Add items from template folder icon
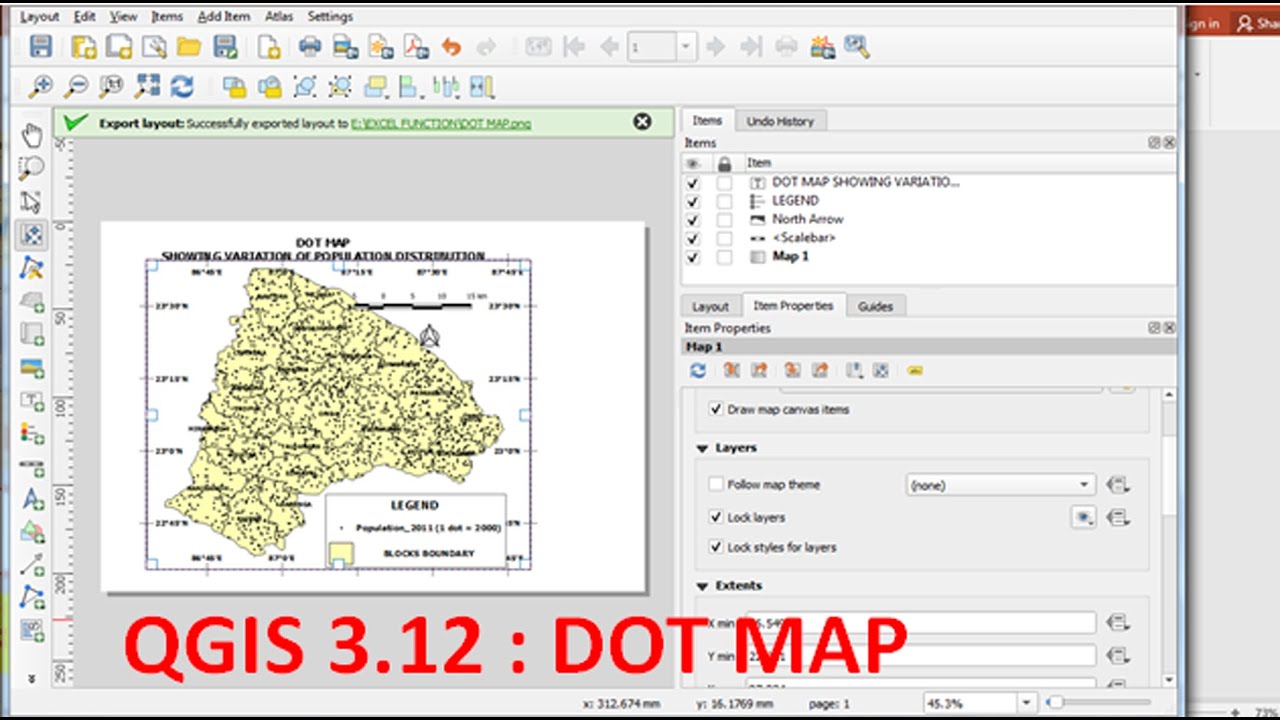Screen dimensions: 1280x720 [x=189, y=47]
